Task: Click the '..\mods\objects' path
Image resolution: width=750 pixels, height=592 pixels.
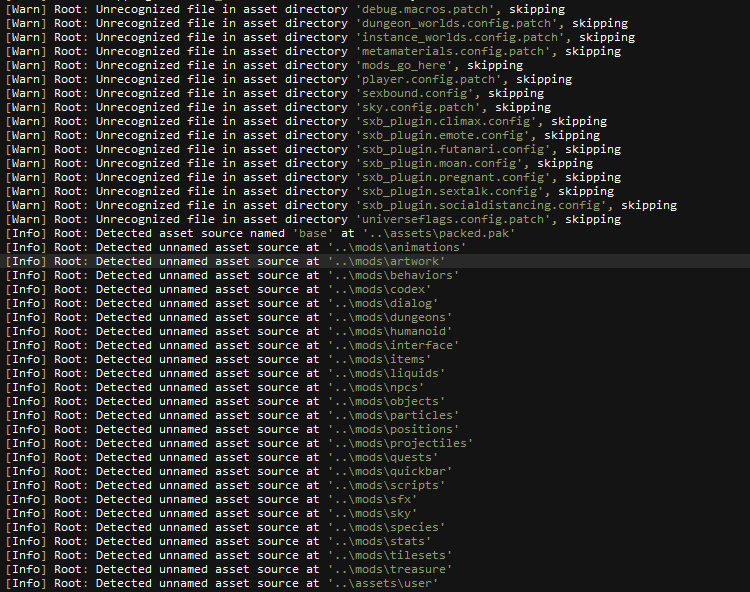Action: coord(386,401)
